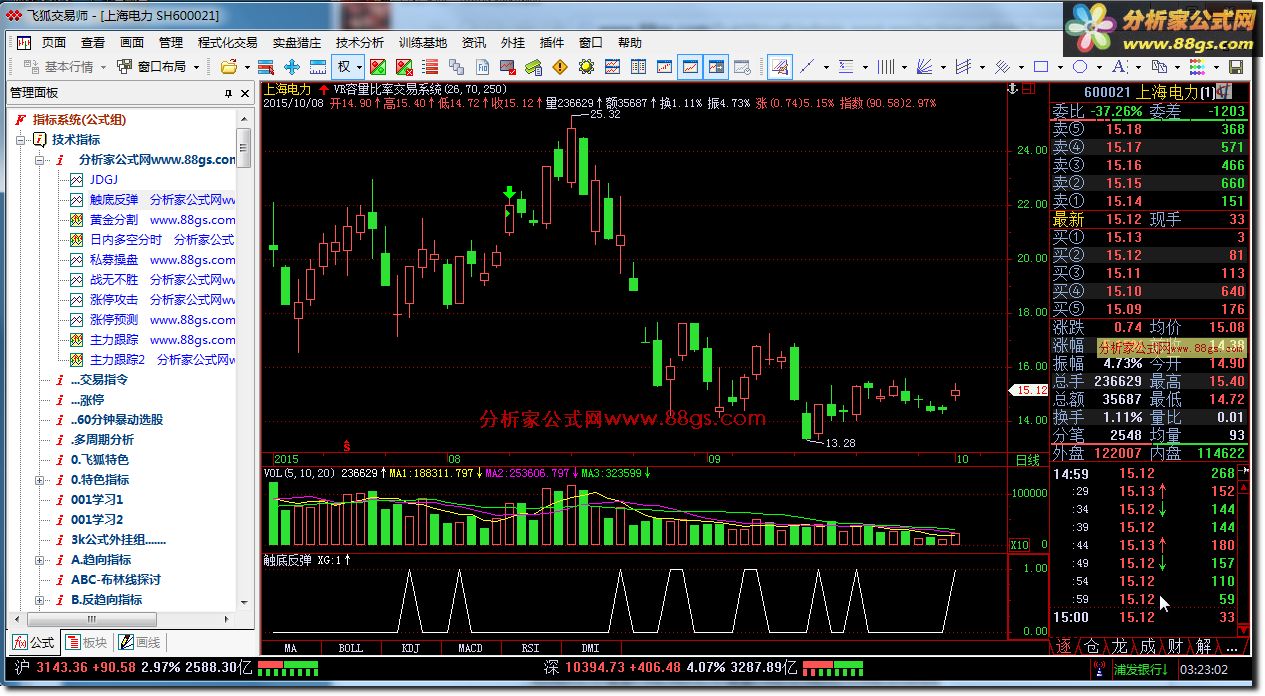This screenshot has height=696, width=1265.
Task: Select the drawing edit pencil tool
Action: (780, 67)
